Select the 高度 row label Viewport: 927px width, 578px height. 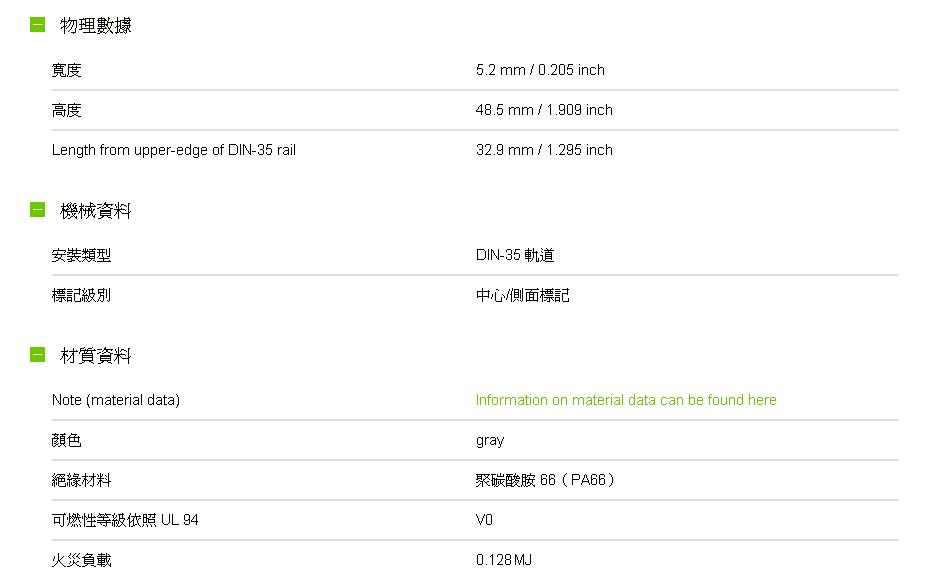coord(67,110)
